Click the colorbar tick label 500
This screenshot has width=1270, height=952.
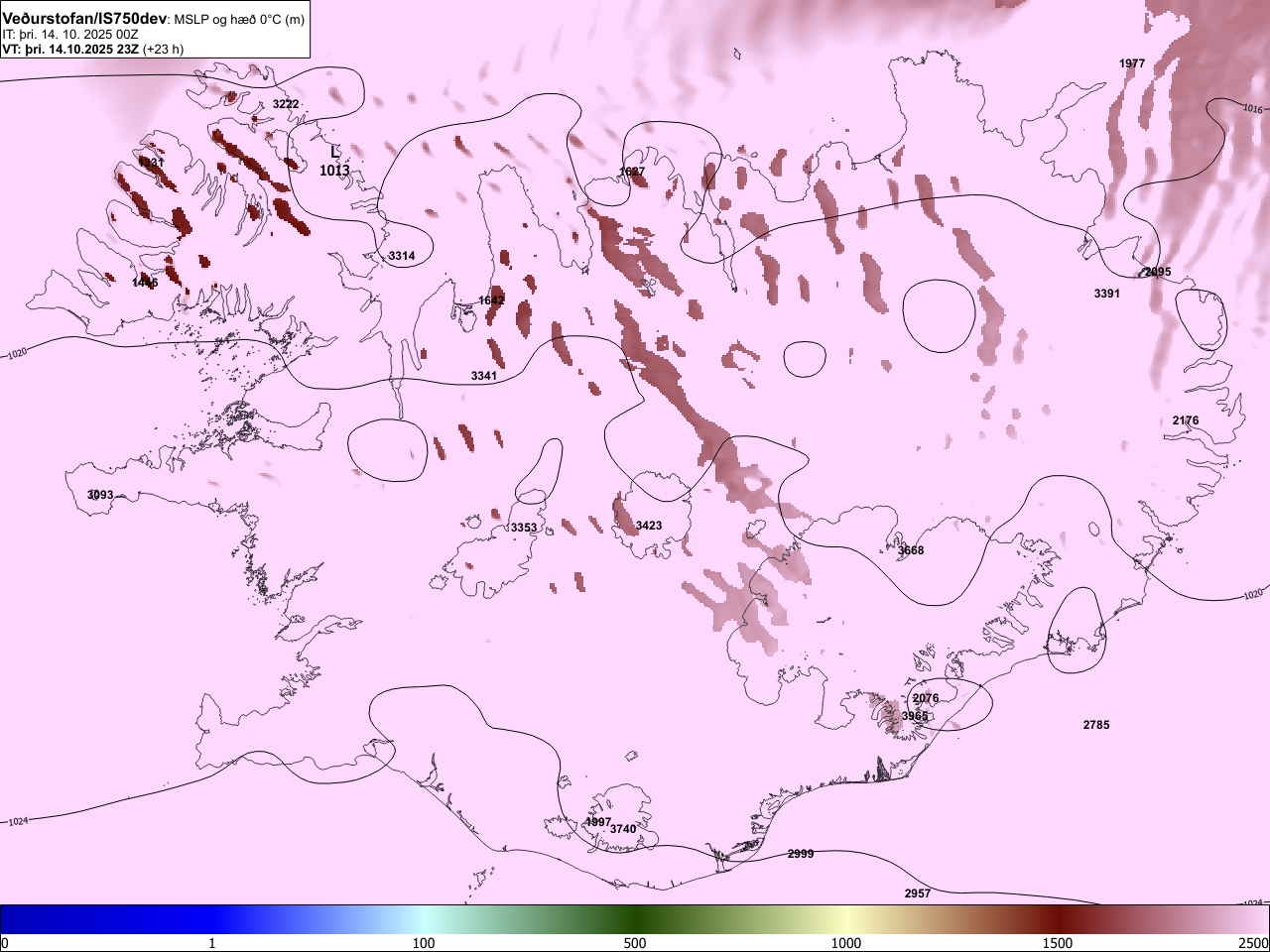coord(635,943)
